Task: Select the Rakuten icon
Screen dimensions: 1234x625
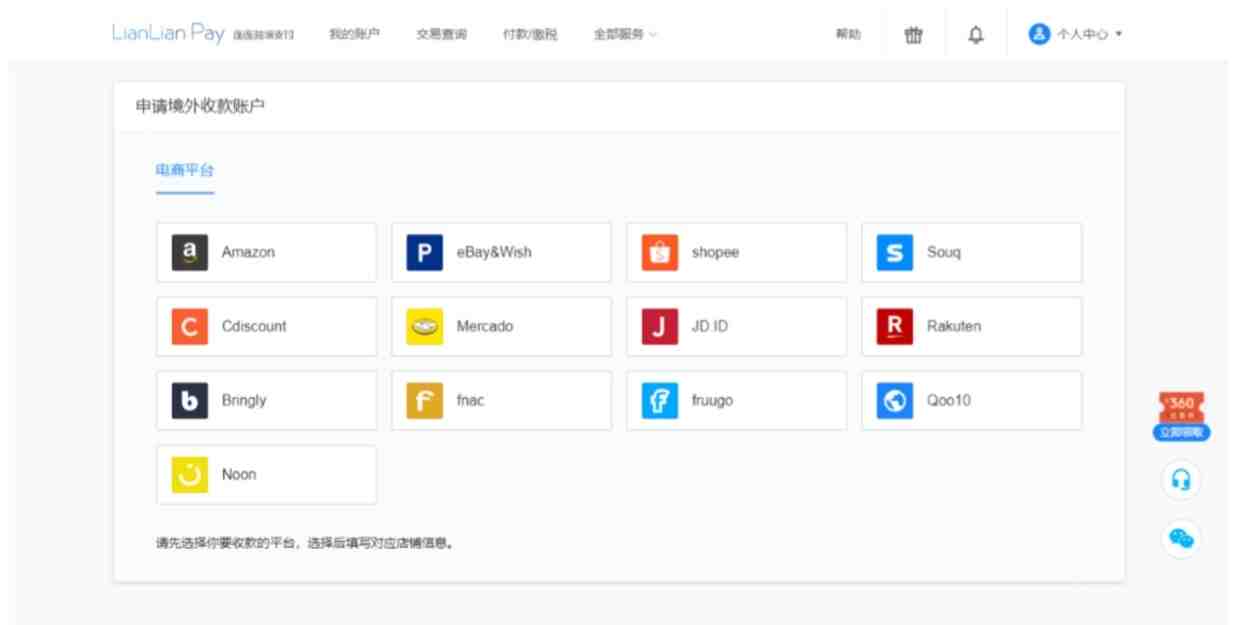Action: [x=895, y=327]
